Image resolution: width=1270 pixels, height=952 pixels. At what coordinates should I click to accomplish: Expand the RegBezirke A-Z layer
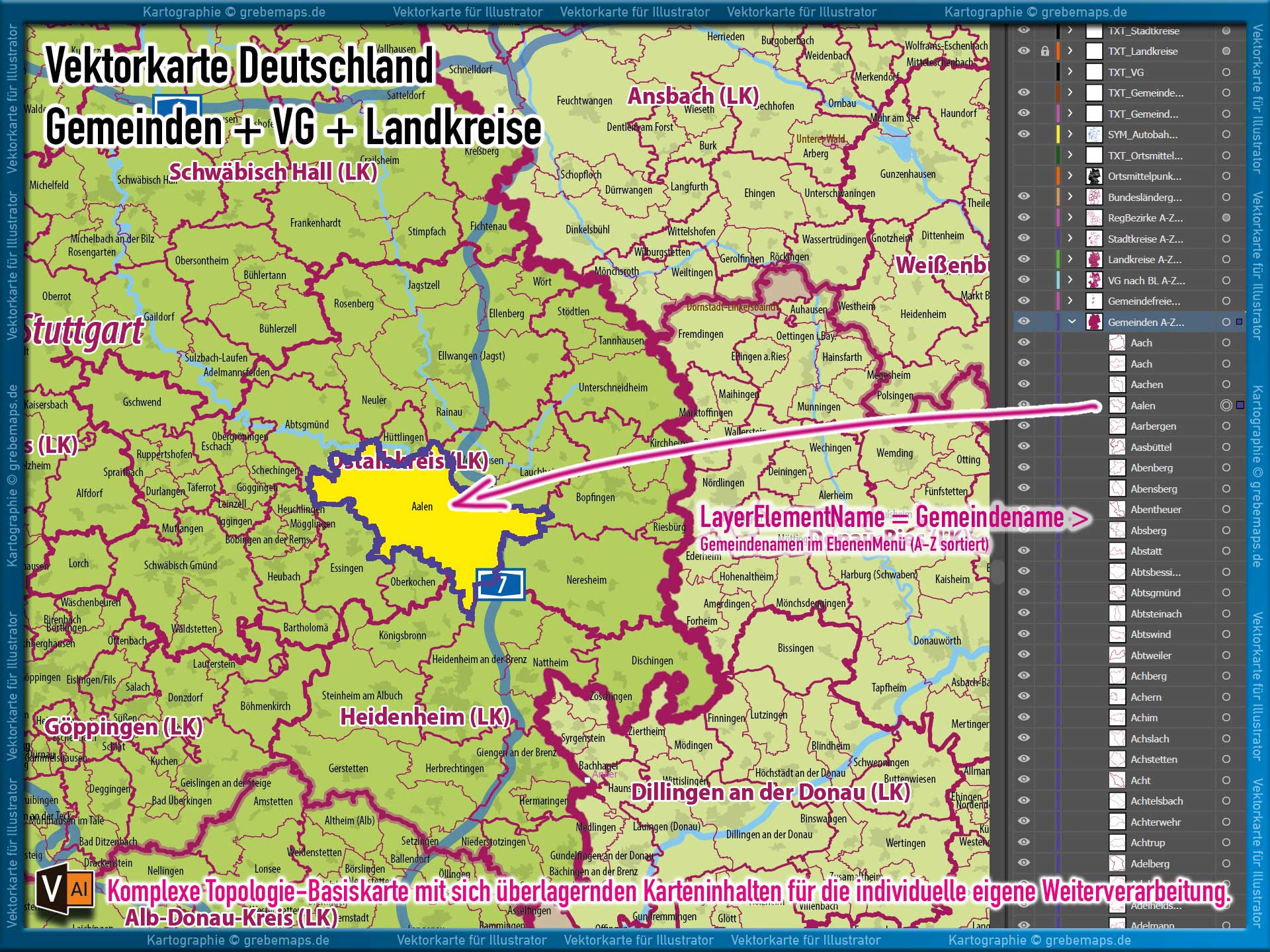tap(1070, 218)
